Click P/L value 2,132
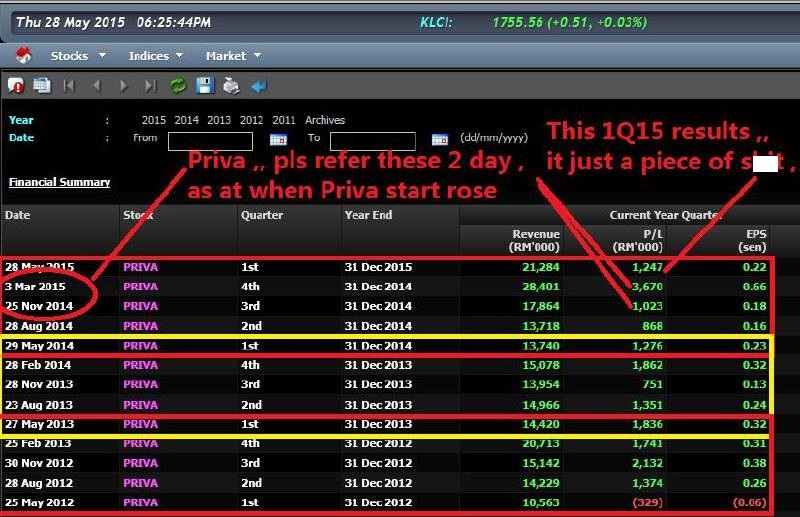Viewport: 800px width, 517px height. pyautogui.click(x=647, y=463)
